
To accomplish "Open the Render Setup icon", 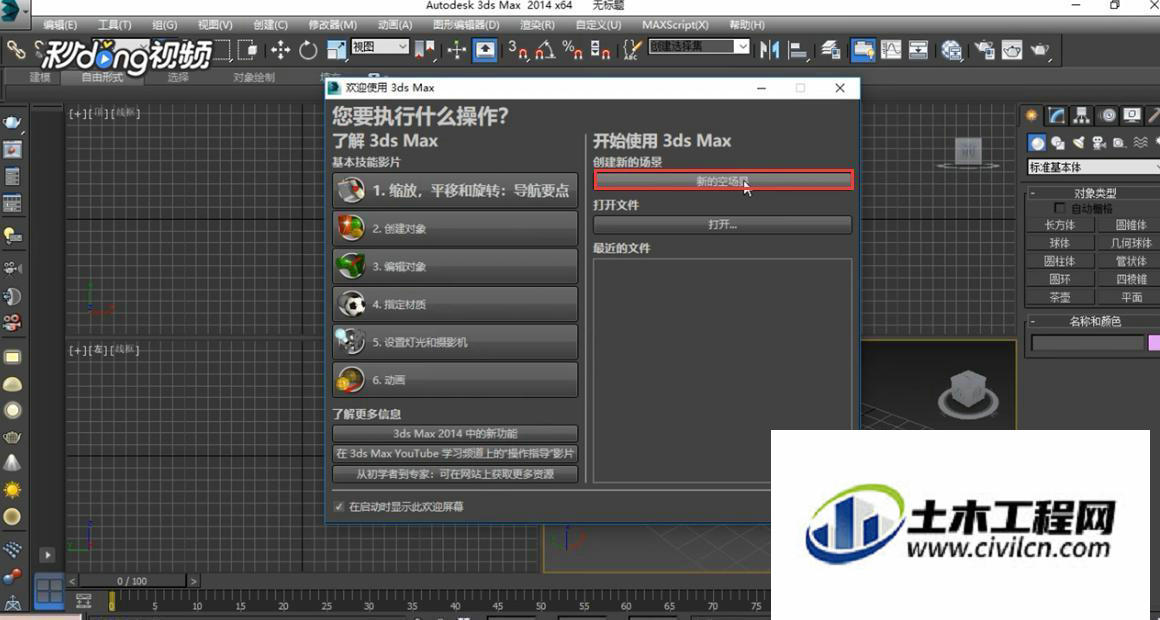I will (984, 50).
